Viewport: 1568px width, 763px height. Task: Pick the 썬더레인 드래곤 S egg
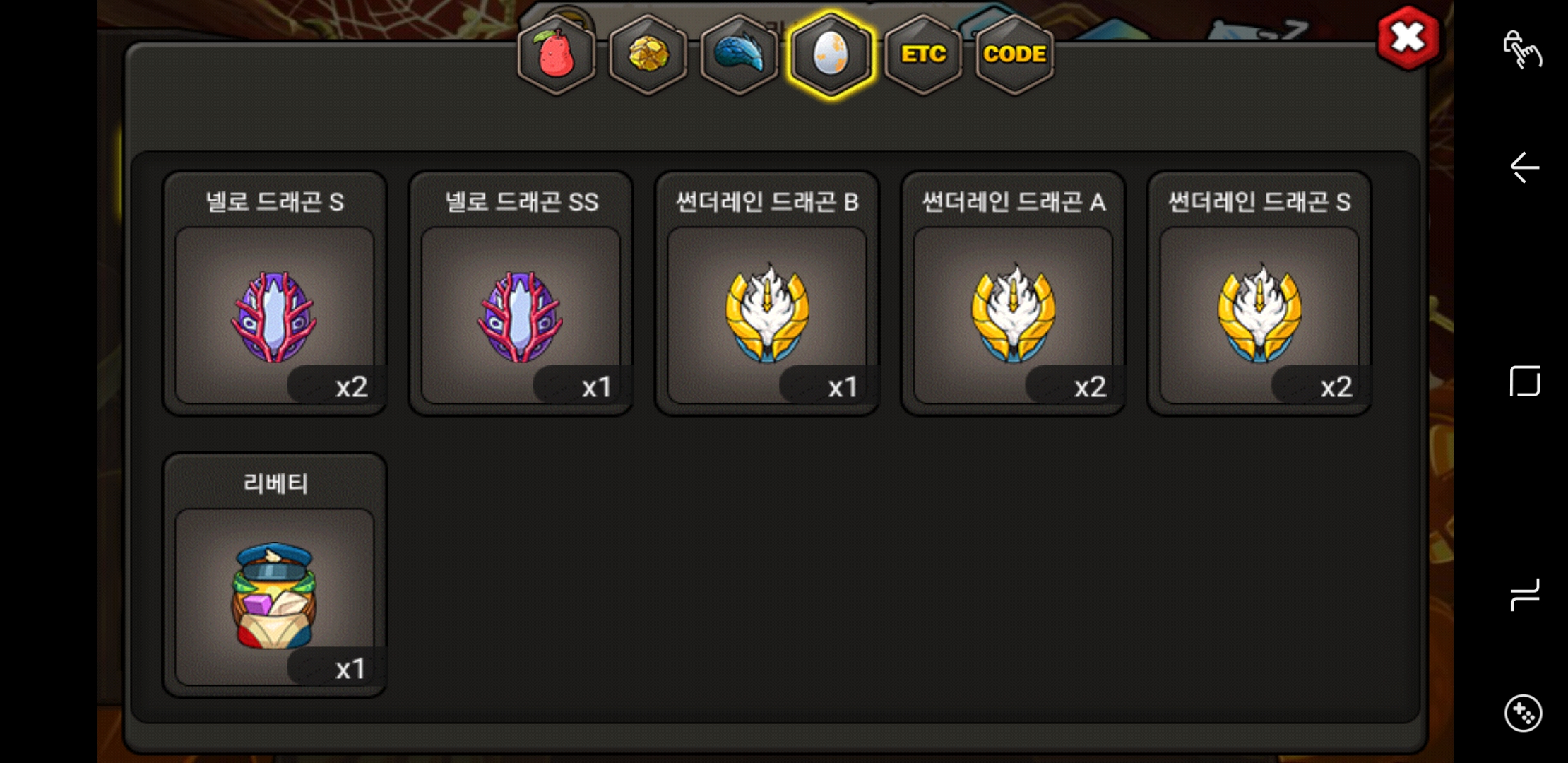1259,293
